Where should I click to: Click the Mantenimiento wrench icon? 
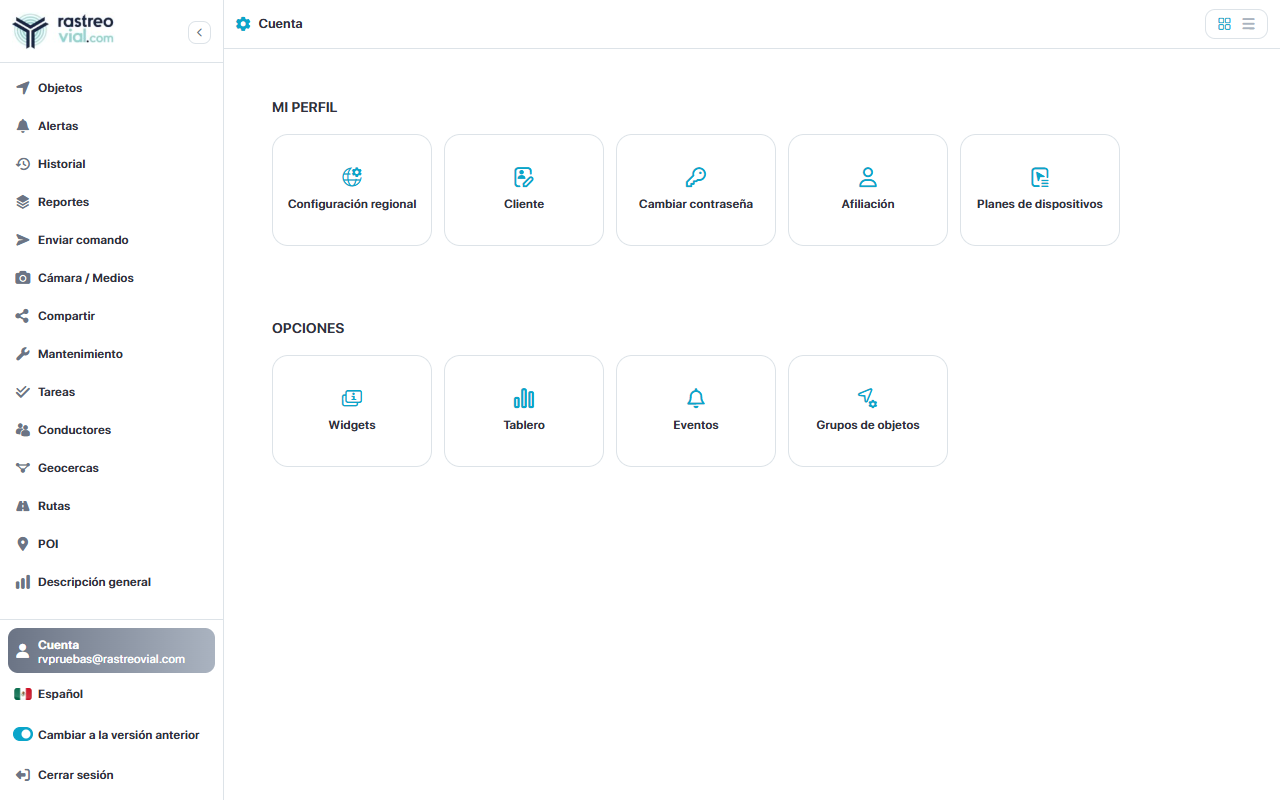[23, 354]
